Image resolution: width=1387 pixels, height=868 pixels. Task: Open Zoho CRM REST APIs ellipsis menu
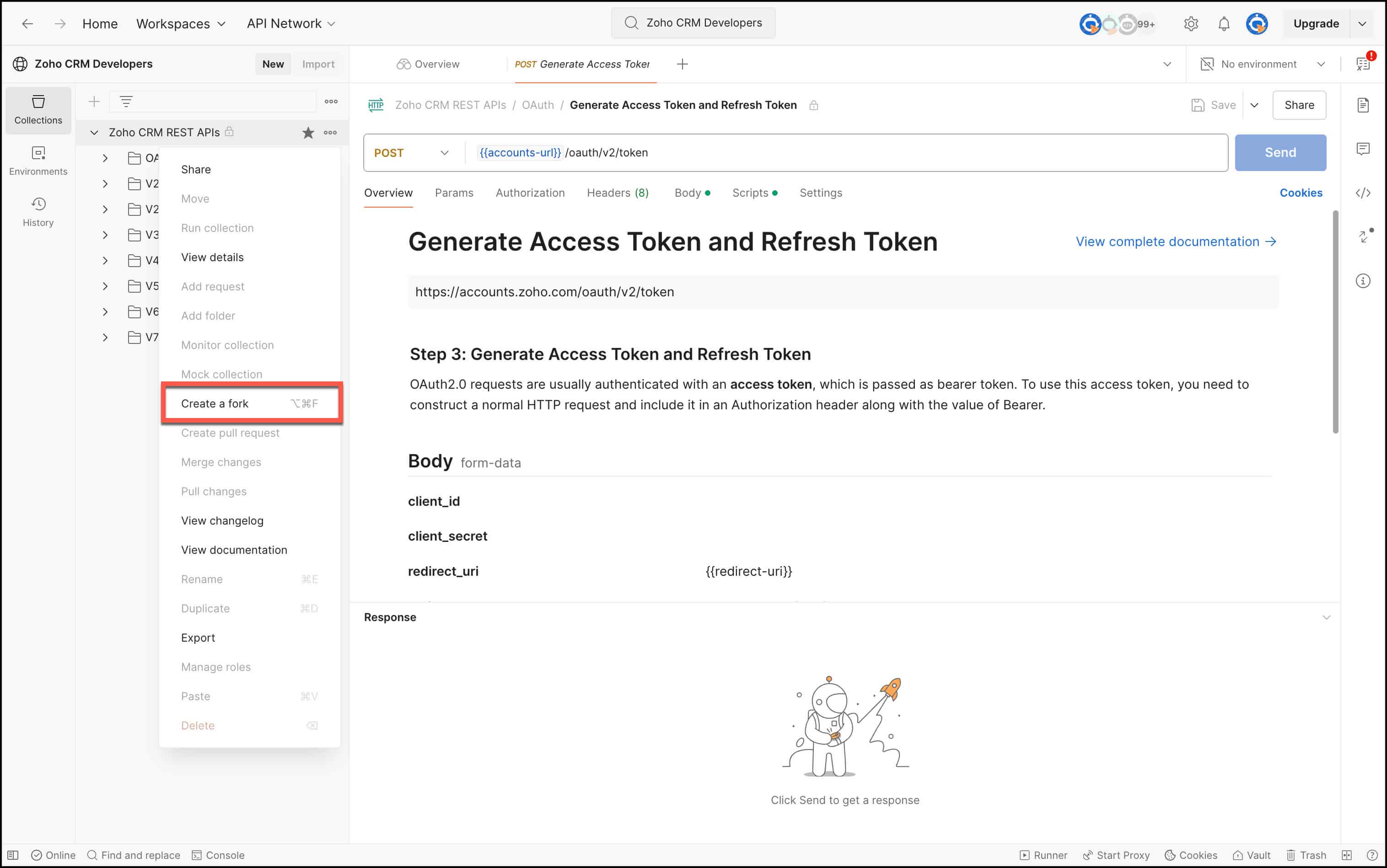click(x=330, y=133)
